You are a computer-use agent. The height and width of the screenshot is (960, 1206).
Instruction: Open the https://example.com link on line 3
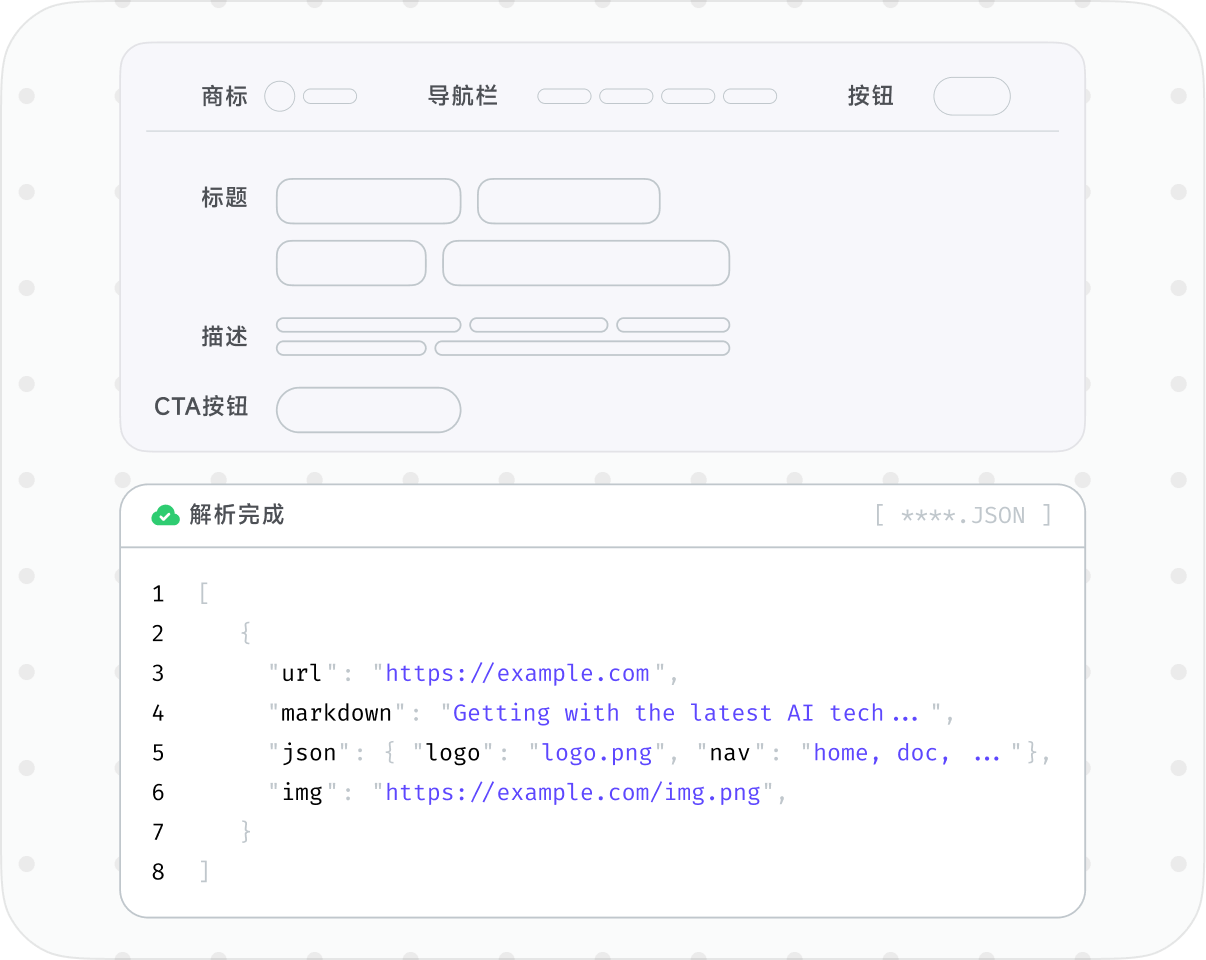[517, 673]
